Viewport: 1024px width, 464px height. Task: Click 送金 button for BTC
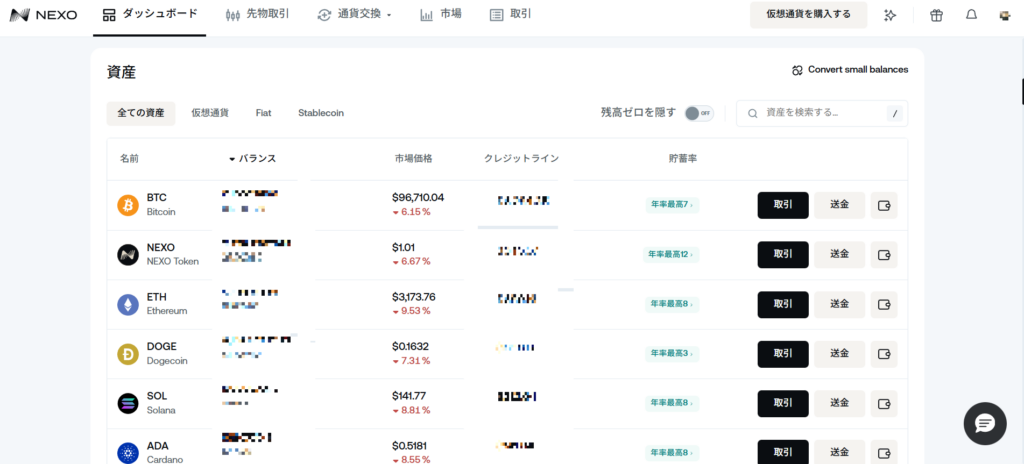(839, 205)
